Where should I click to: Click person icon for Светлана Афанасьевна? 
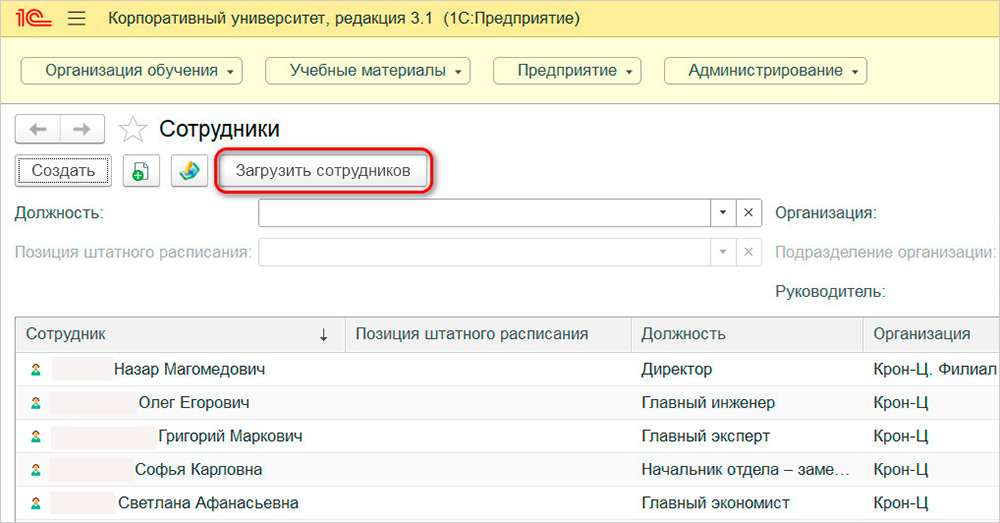tap(36, 503)
